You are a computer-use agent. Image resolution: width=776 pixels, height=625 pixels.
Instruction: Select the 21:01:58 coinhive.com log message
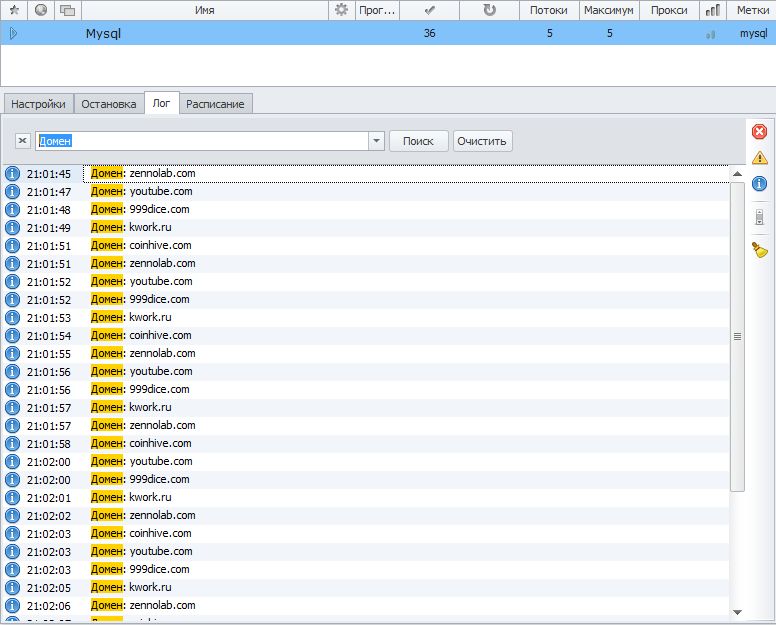tap(141, 443)
